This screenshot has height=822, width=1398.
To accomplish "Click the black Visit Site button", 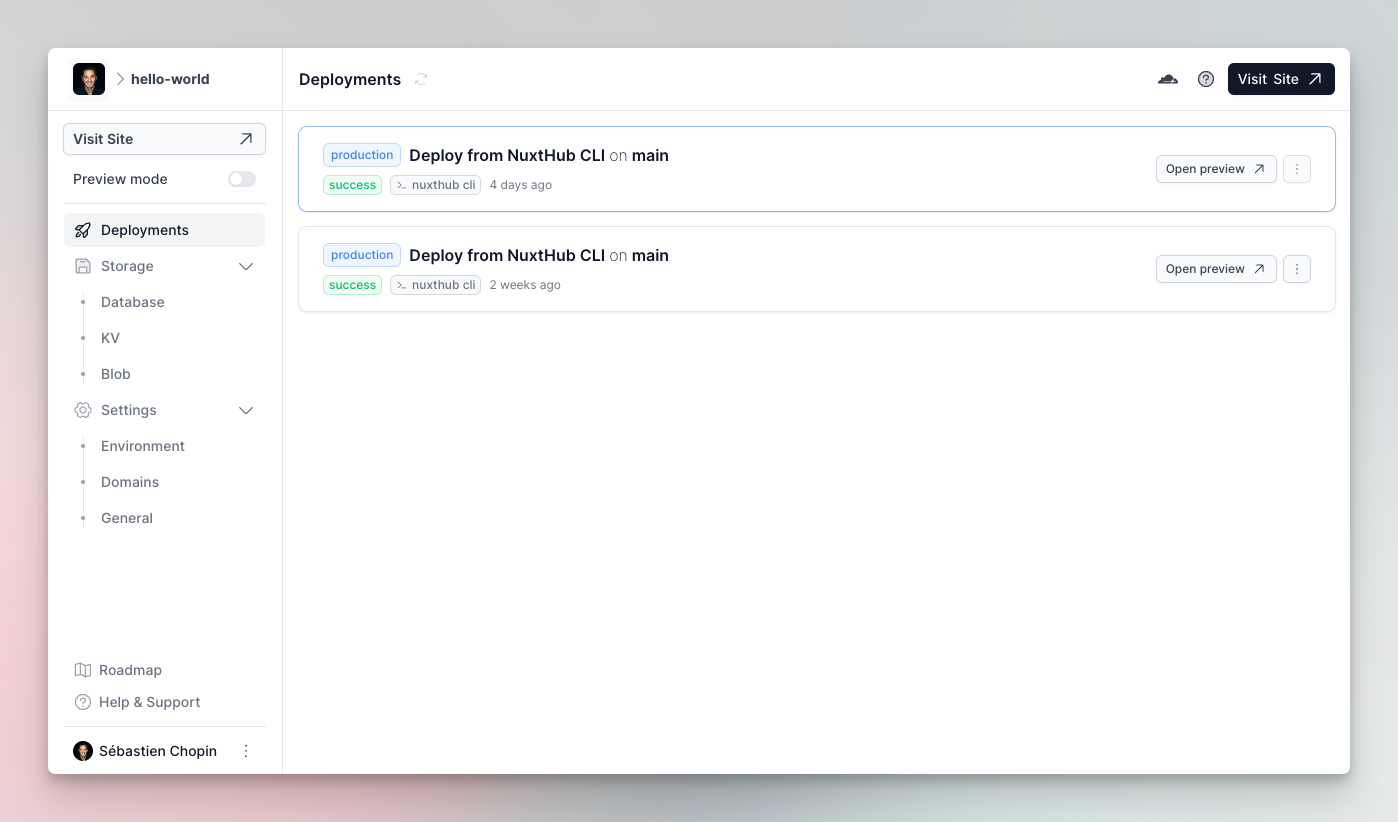I will coord(1281,79).
